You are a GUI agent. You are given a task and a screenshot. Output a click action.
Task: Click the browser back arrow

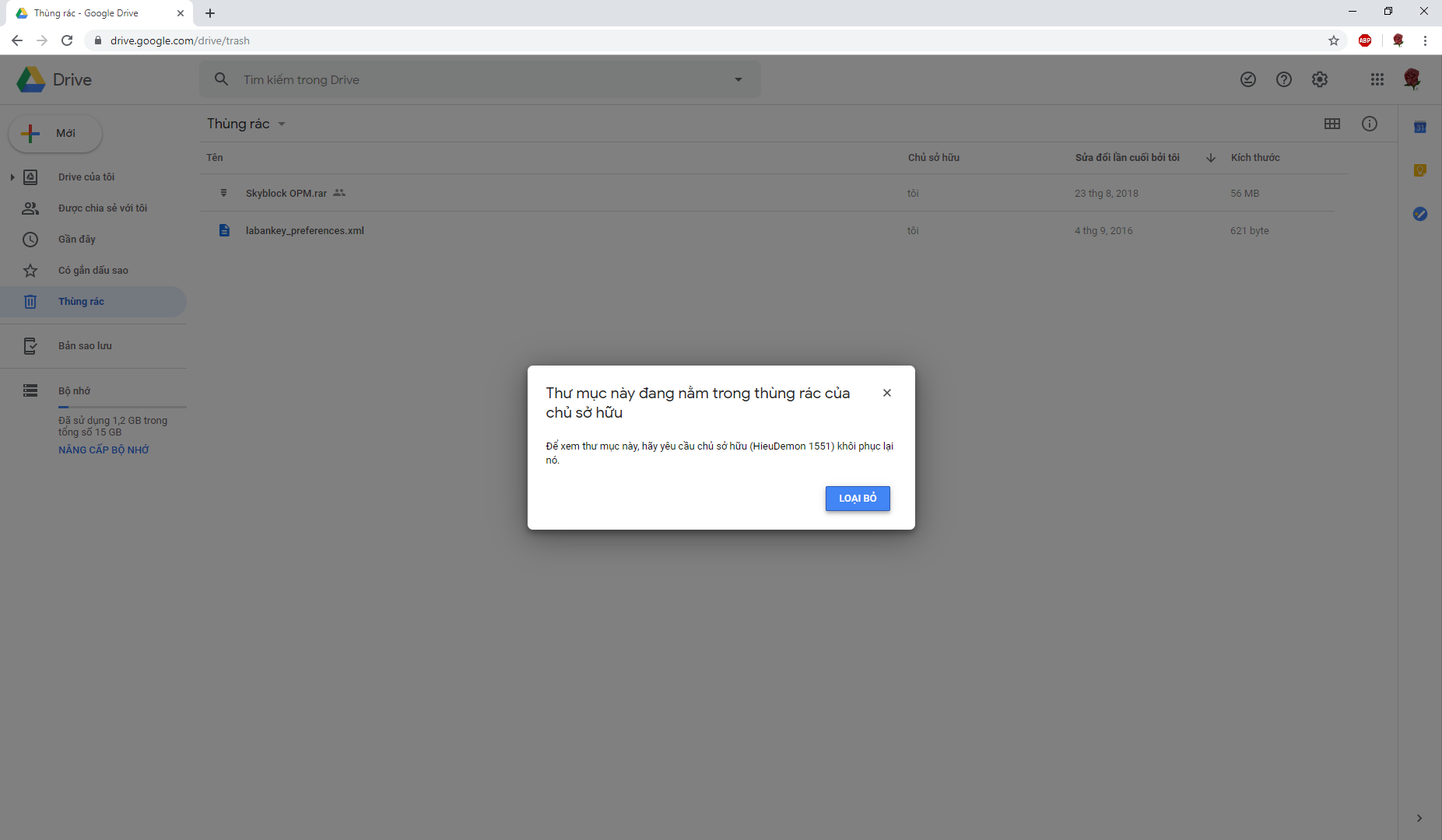click(17, 40)
